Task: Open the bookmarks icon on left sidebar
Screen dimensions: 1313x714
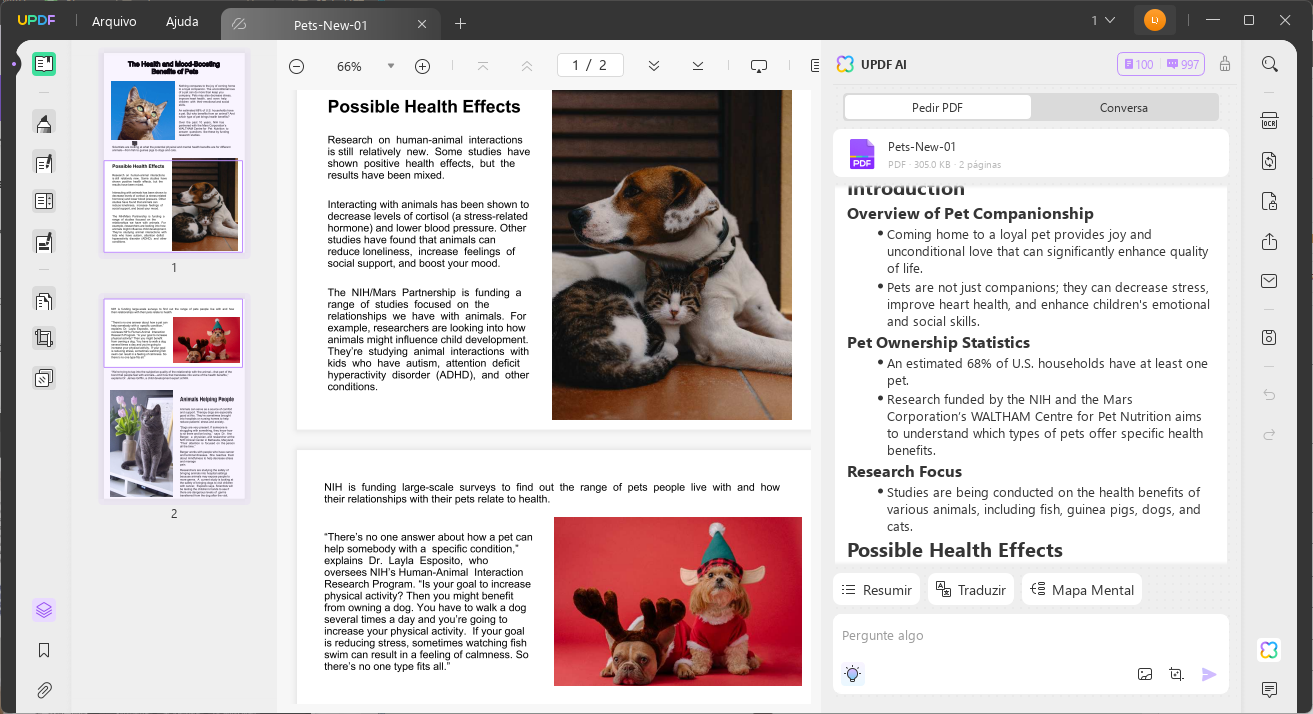Action: coord(43,650)
